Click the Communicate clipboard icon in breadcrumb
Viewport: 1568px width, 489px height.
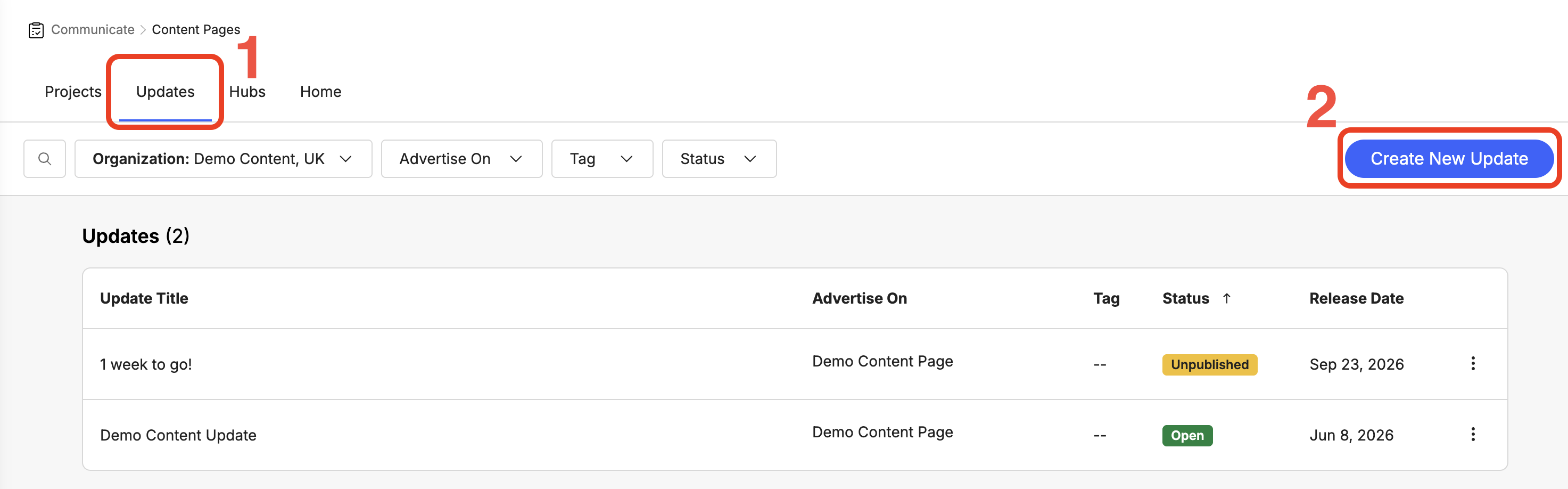[36, 30]
